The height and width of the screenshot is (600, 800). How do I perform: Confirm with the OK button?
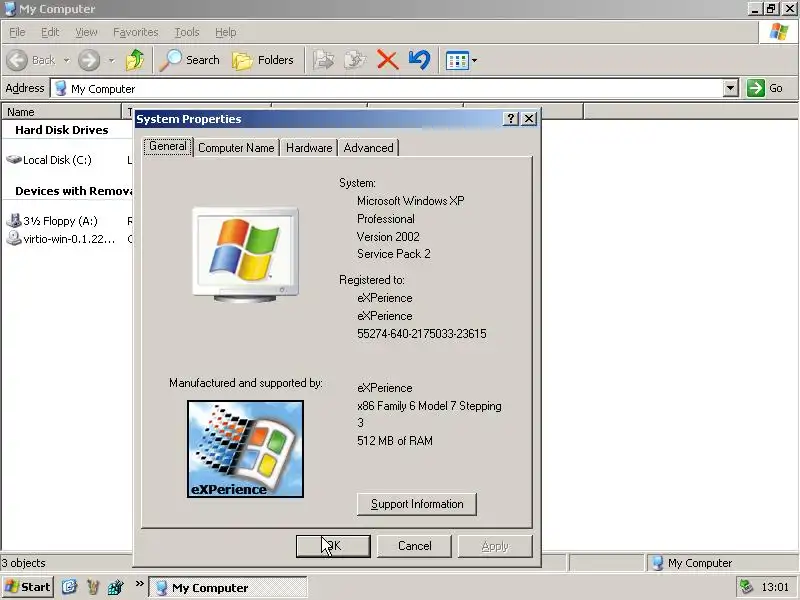[333, 546]
